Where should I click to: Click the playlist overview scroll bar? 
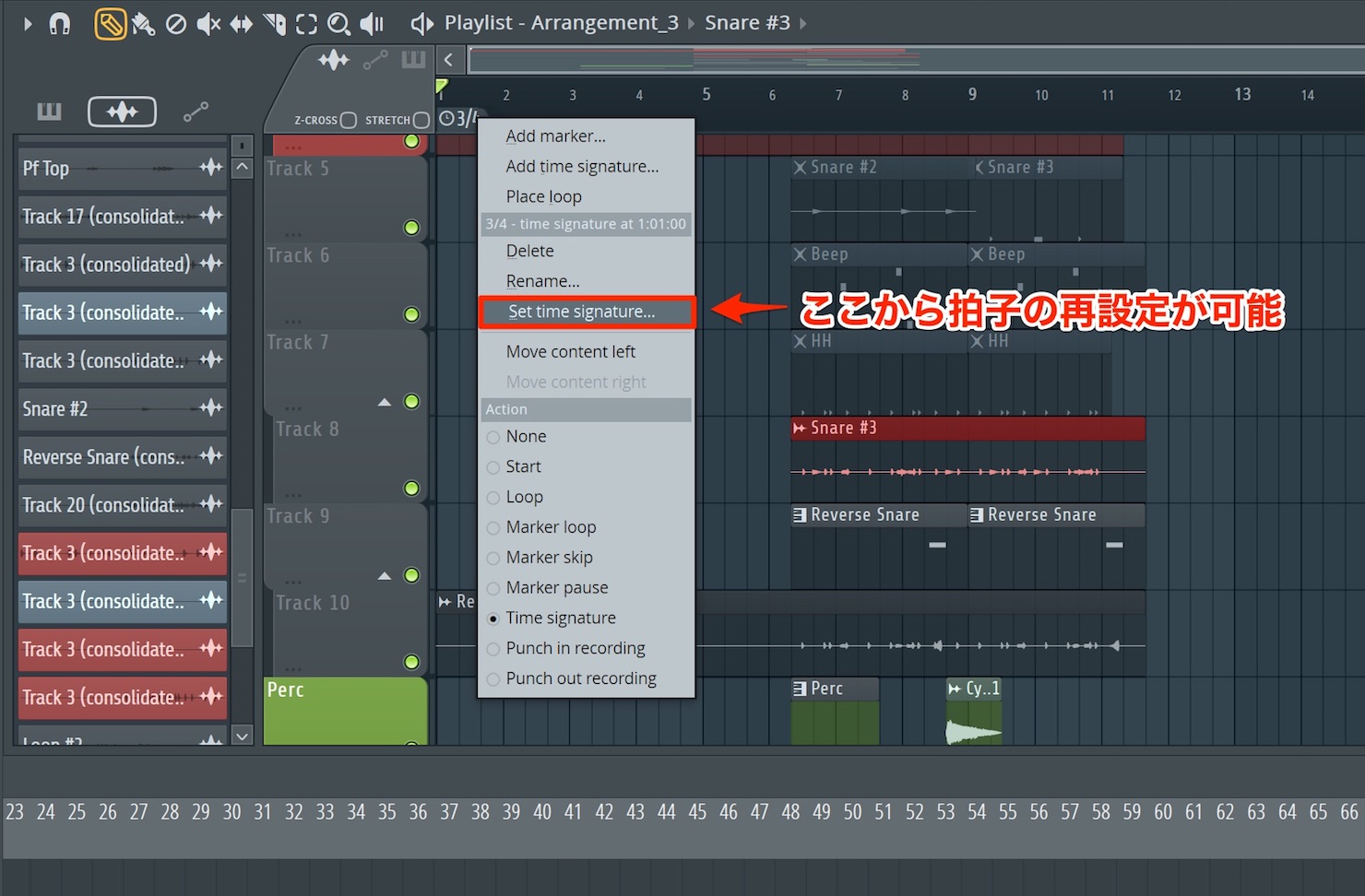coord(916,61)
